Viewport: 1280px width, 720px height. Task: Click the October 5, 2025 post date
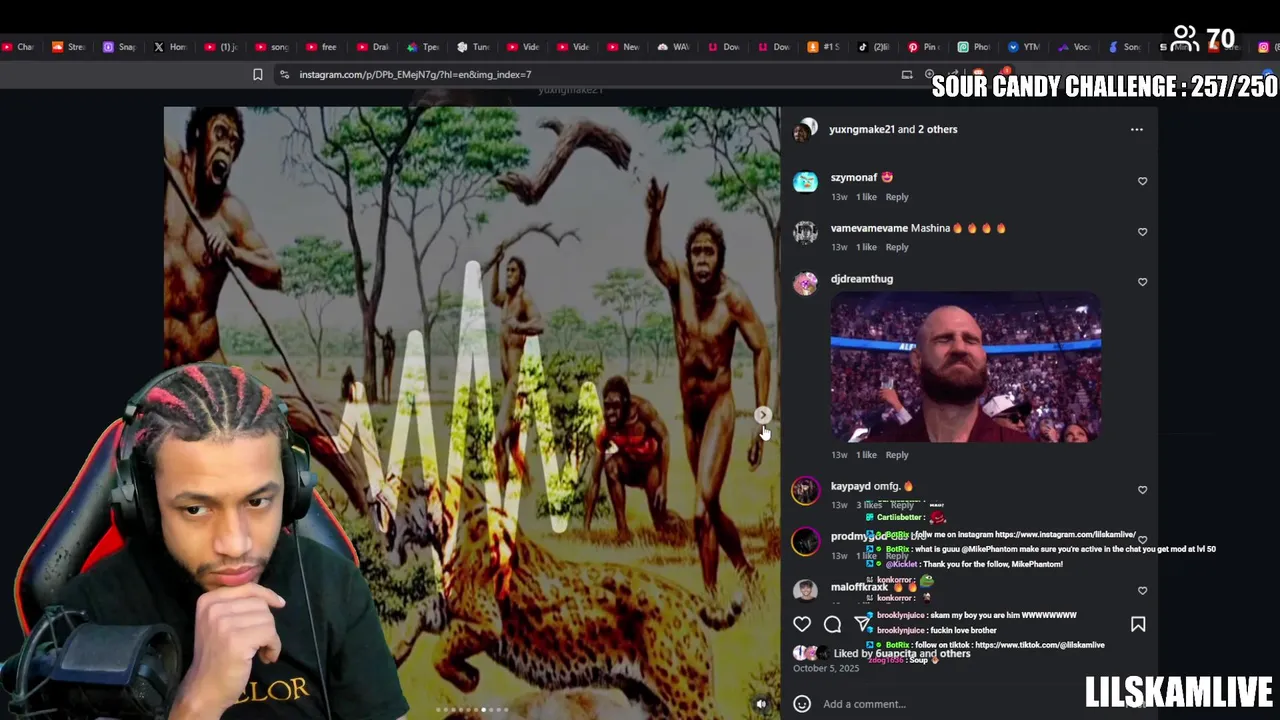pos(826,668)
